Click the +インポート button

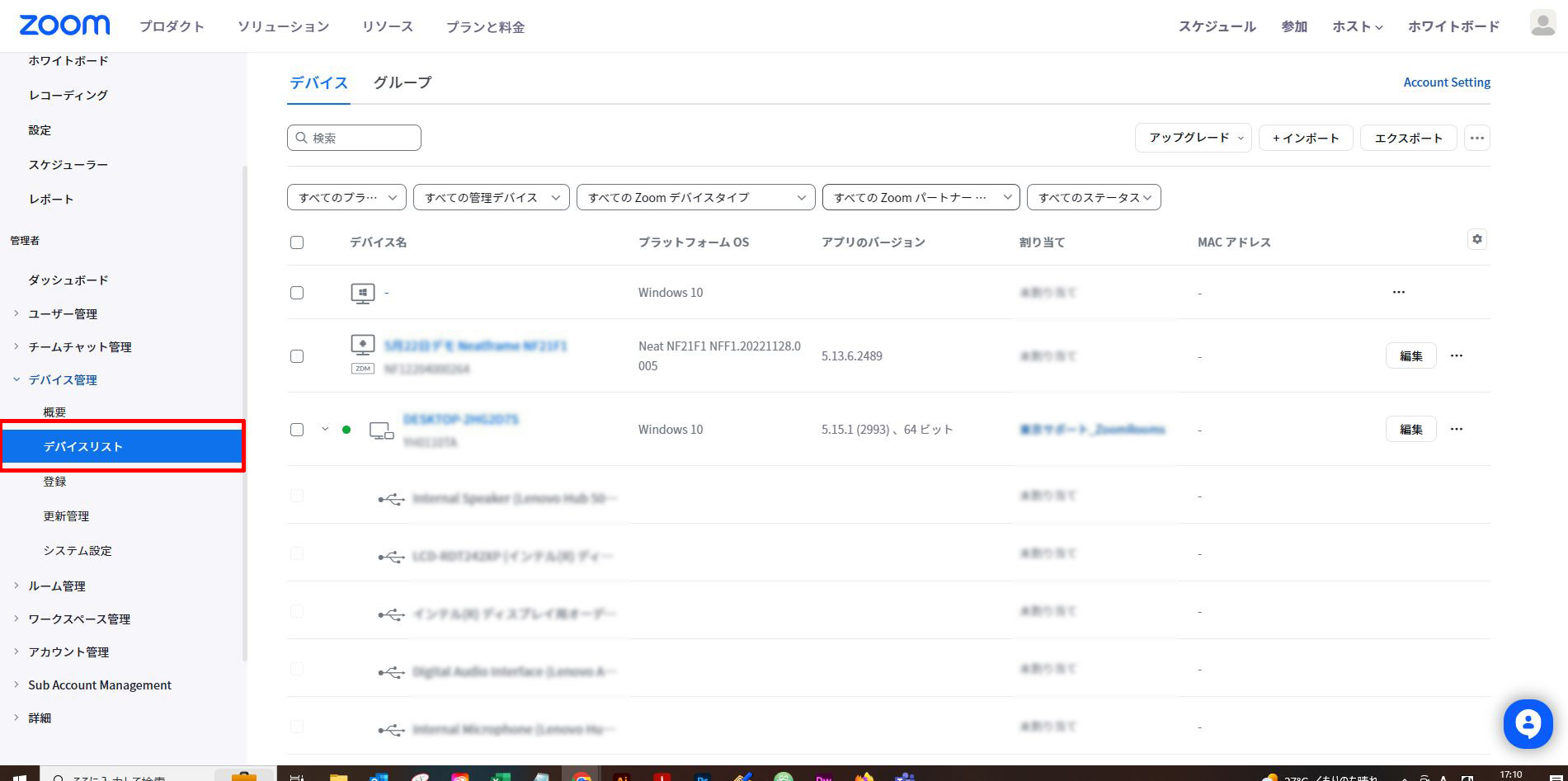[1306, 138]
